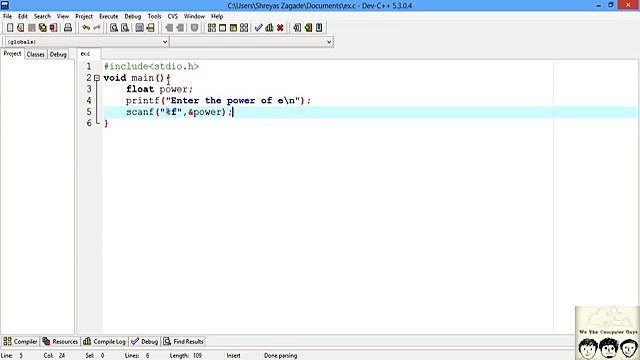Open the Execute menu

coord(109,16)
